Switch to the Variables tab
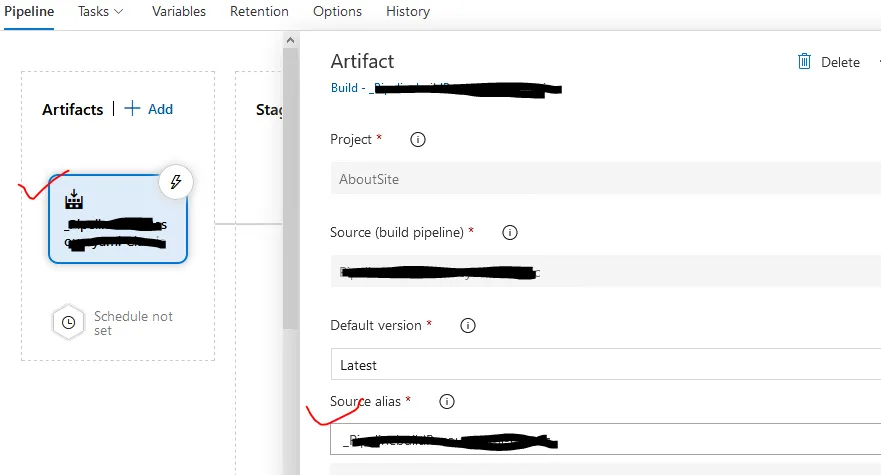This screenshot has width=881, height=475. point(179,12)
